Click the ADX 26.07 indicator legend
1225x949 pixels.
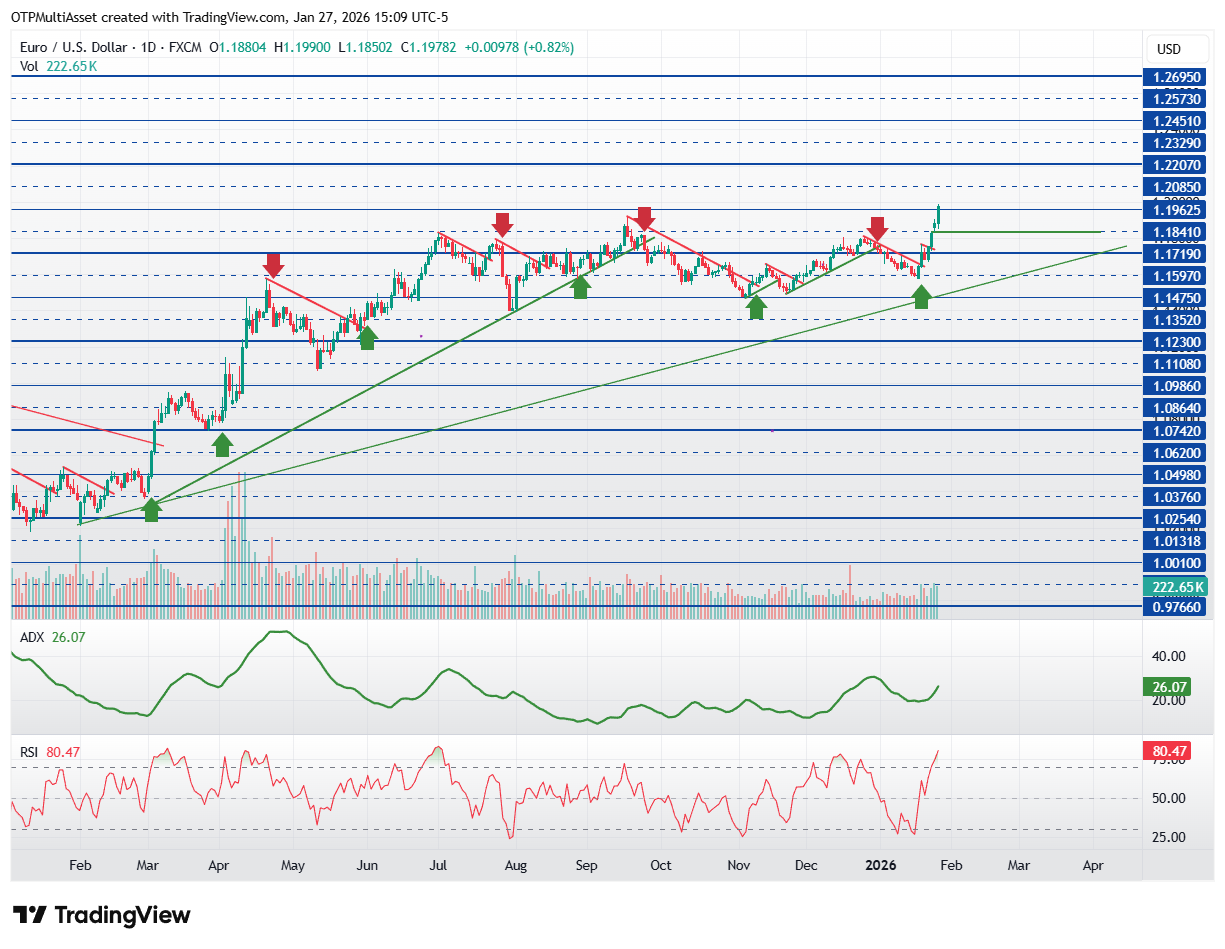(52, 636)
